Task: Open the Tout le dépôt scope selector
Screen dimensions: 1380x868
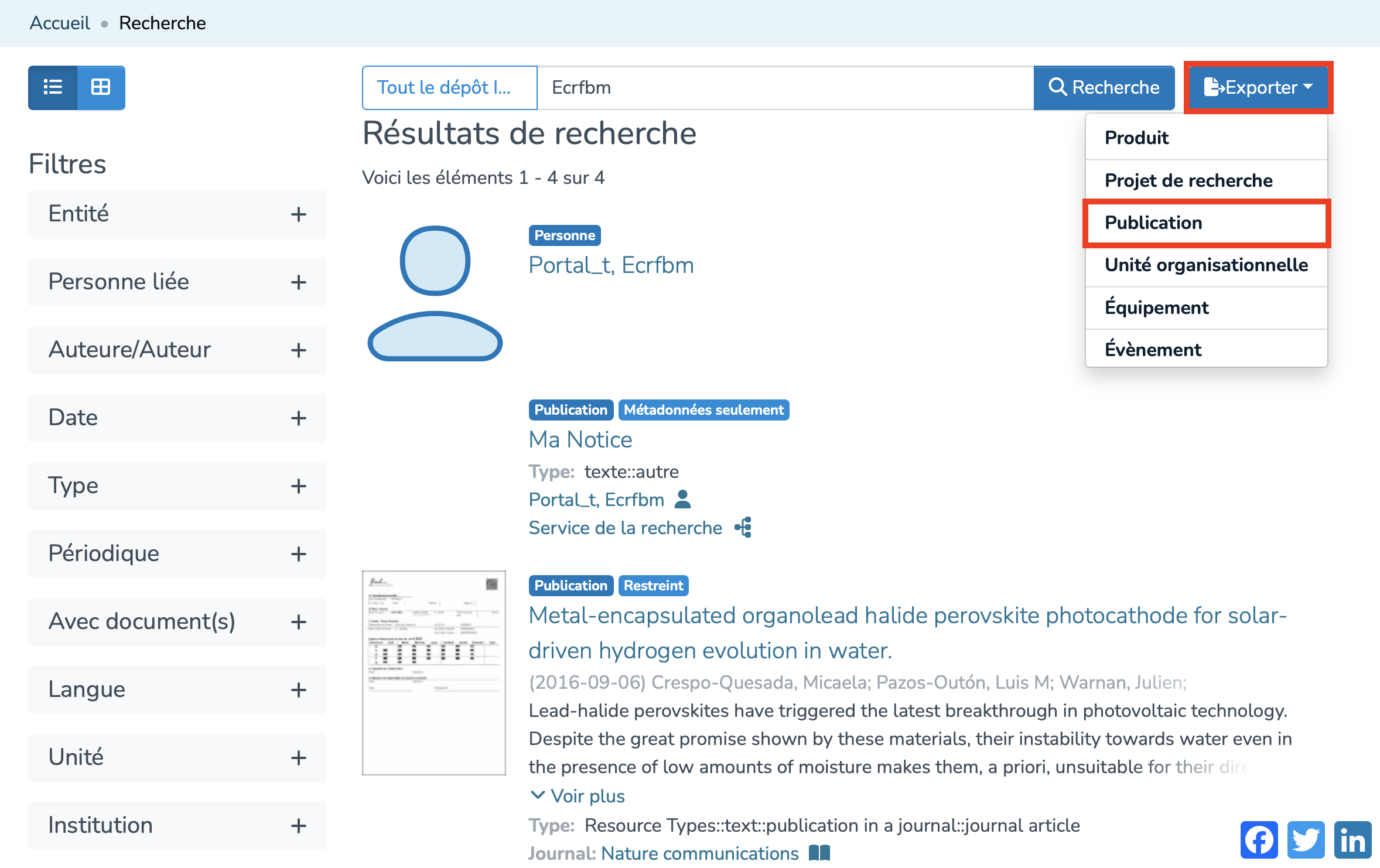Action: (x=449, y=87)
